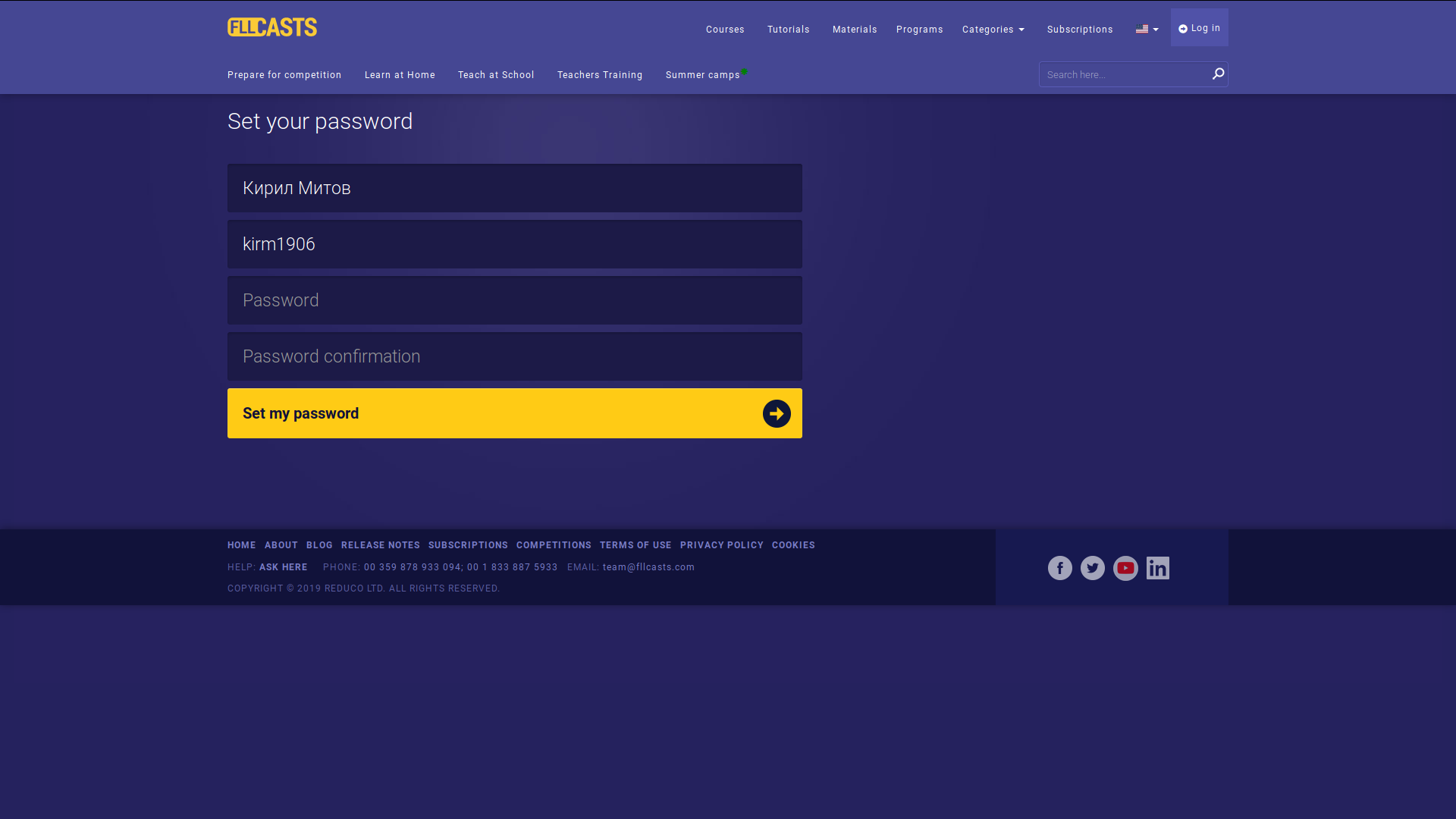Open the YouTube social icon
Image resolution: width=1456 pixels, height=819 pixels.
coord(1125,568)
